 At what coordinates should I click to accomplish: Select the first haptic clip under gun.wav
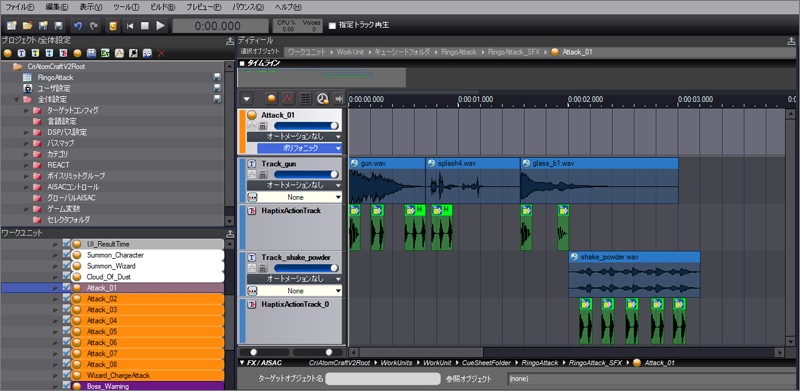355,228
